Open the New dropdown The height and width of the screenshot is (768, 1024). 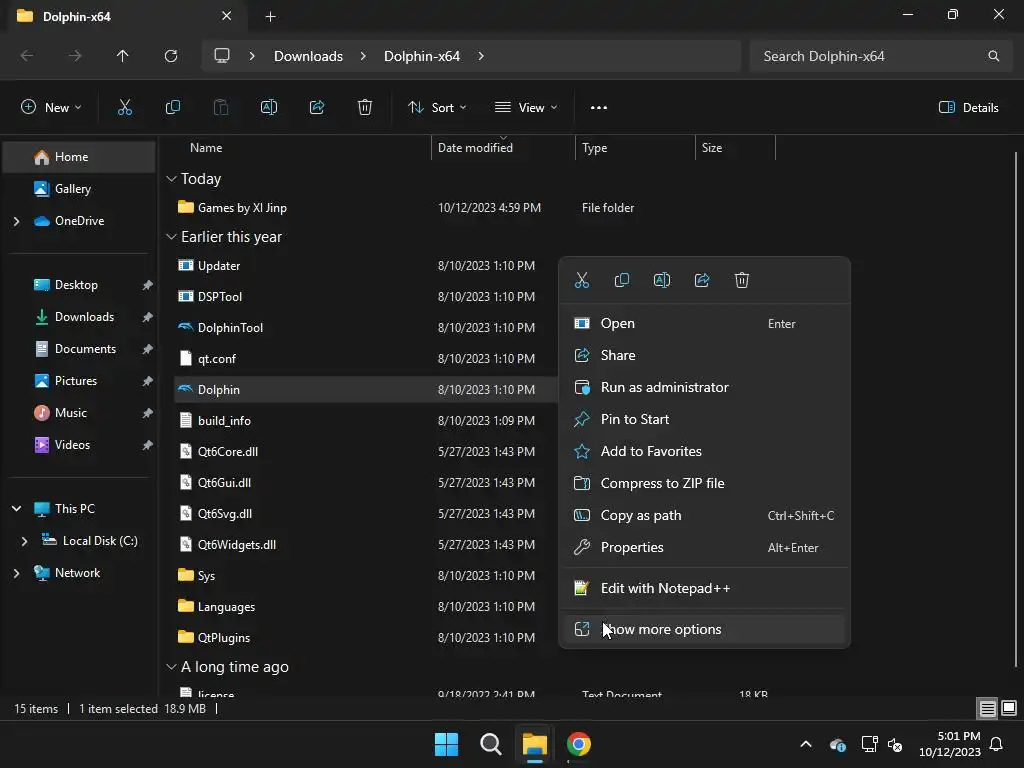pyautogui.click(x=51, y=108)
